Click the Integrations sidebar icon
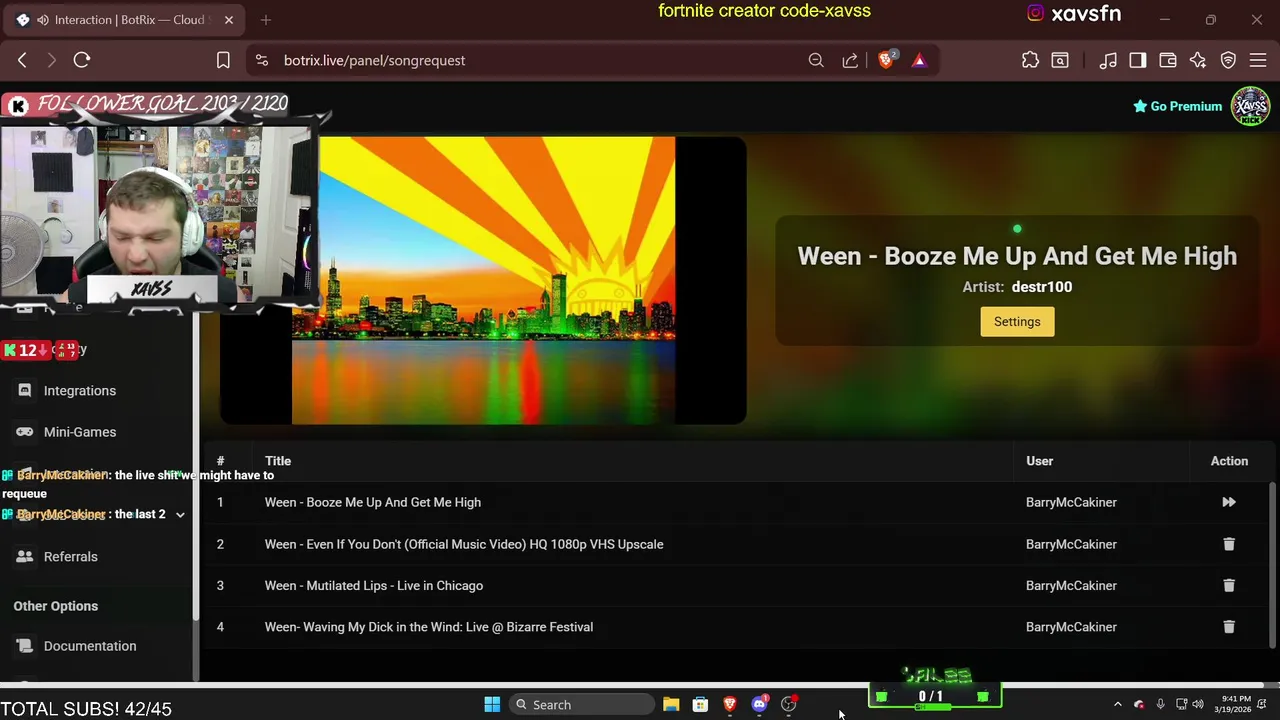Image resolution: width=1280 pixels, height=720 pixels. [x=25, y=391]
